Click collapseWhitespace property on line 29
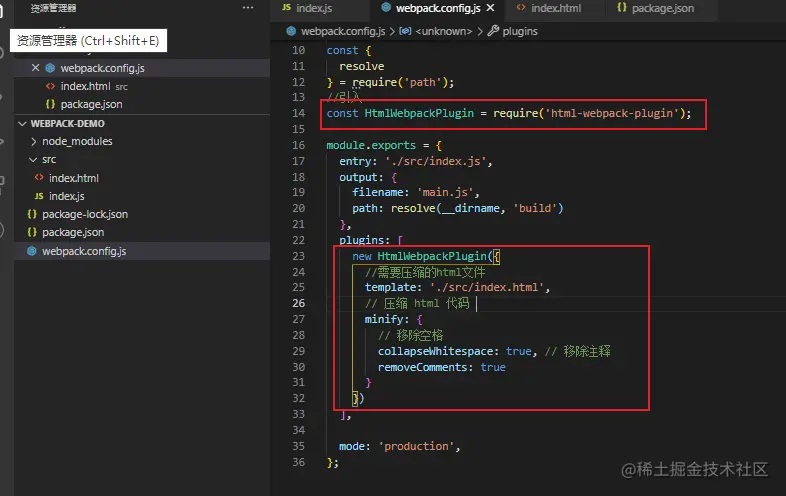Screen dimensions: 786x496 [x=435, y=352]
